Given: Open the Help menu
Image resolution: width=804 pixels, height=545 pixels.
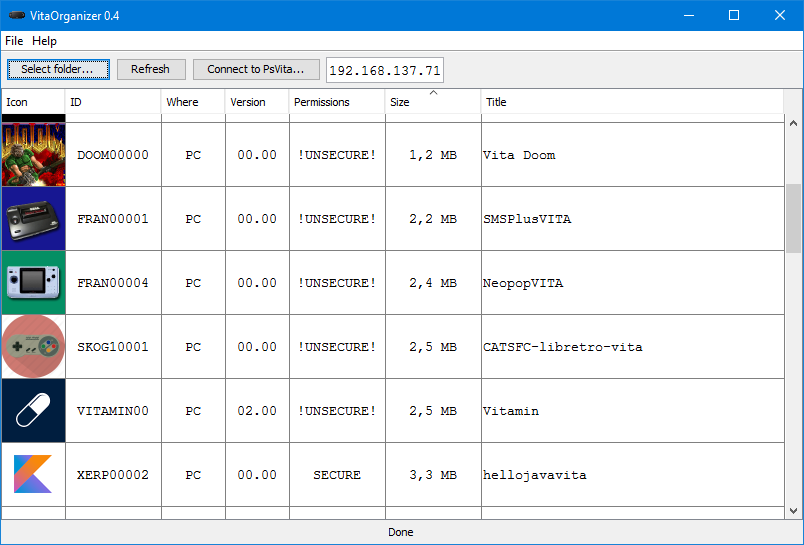Looking at the screenshot, I should pos(44,41).
